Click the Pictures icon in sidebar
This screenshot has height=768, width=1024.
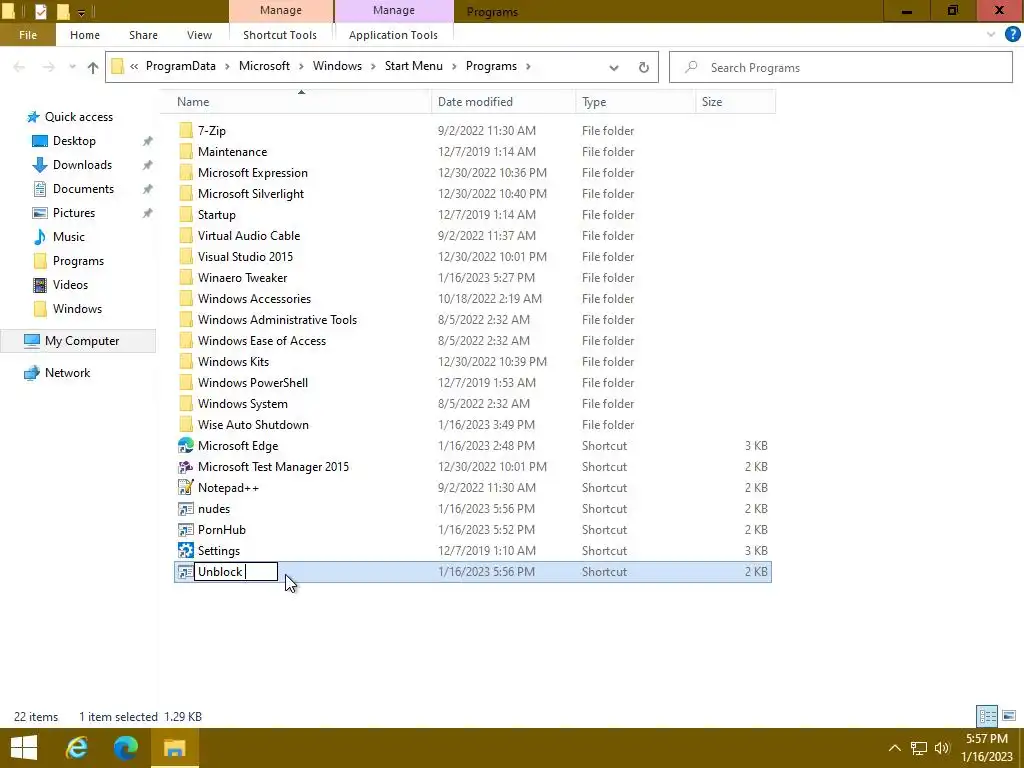[x=40, y=213]
